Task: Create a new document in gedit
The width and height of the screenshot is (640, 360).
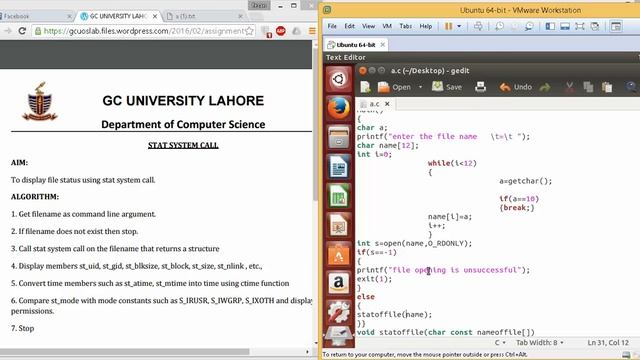Action: coord(365,87)
